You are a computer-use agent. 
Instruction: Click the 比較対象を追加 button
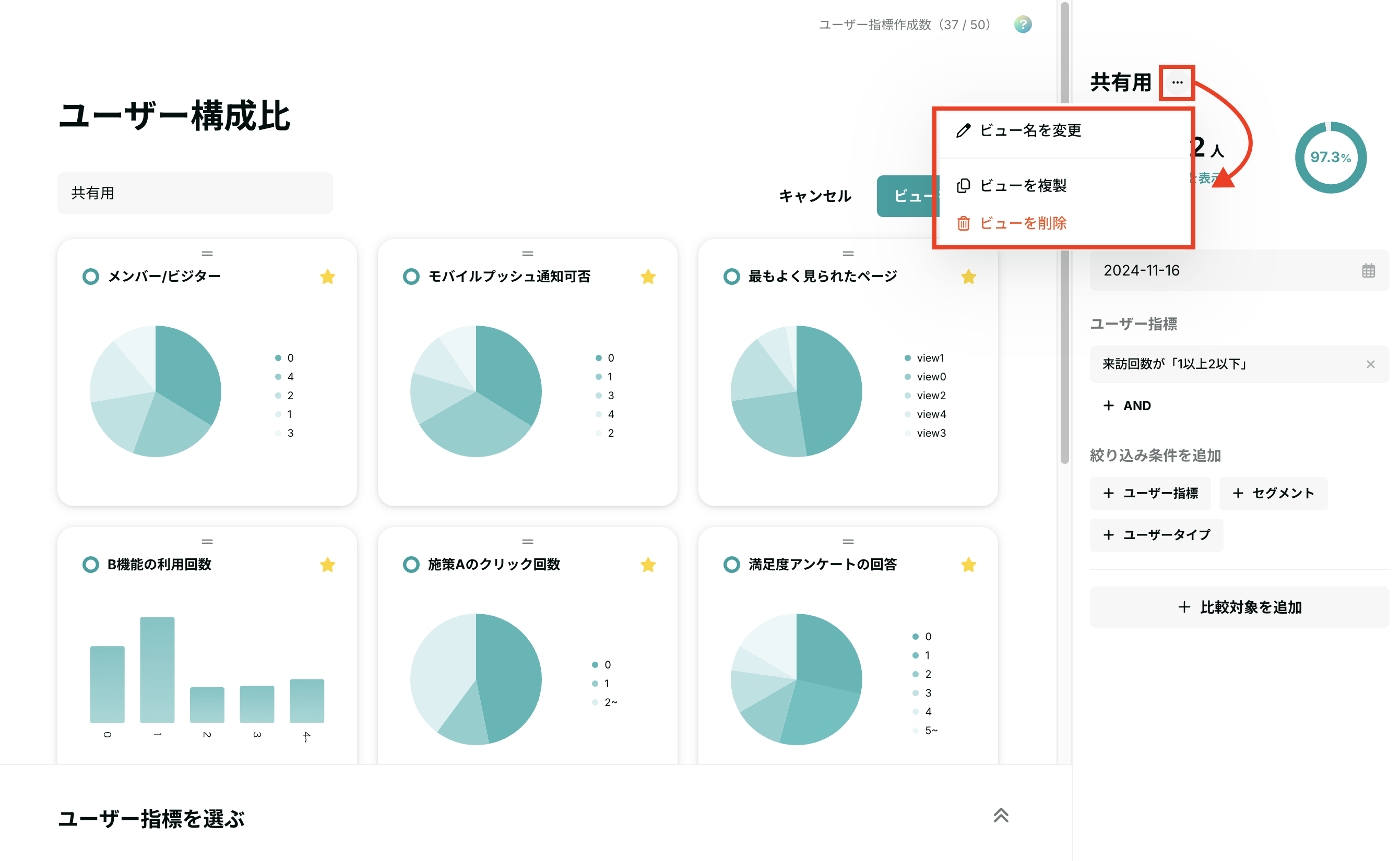1239,607
